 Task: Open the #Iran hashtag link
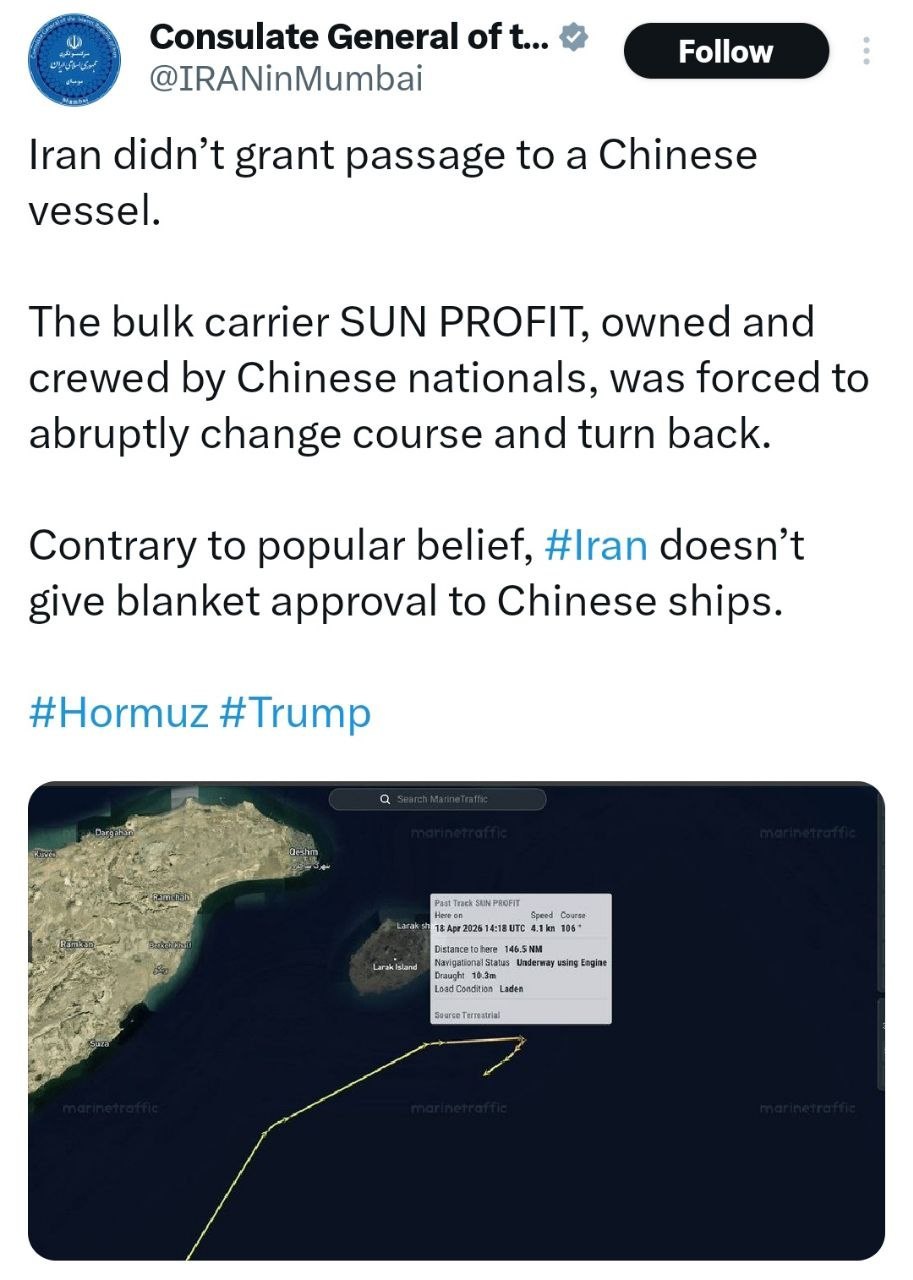(597, 546)
